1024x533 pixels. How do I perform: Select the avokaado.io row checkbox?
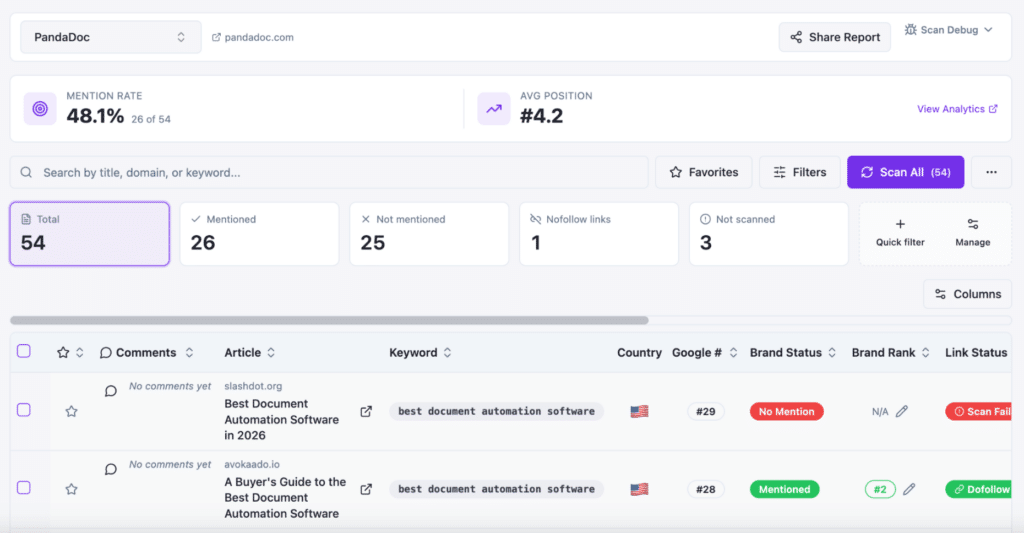click(24, 488)
